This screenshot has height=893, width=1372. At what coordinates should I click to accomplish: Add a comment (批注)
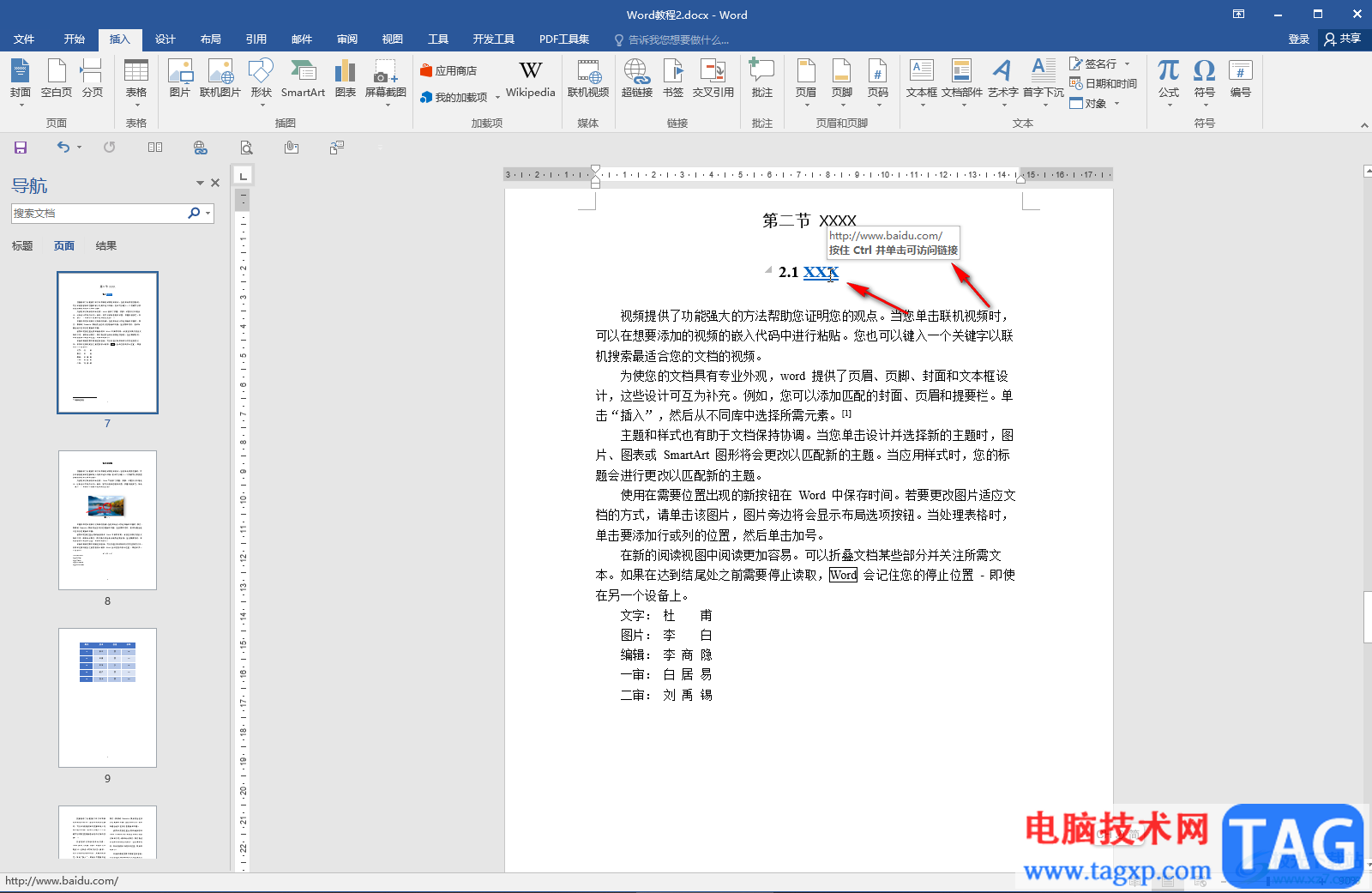(762, 79)
